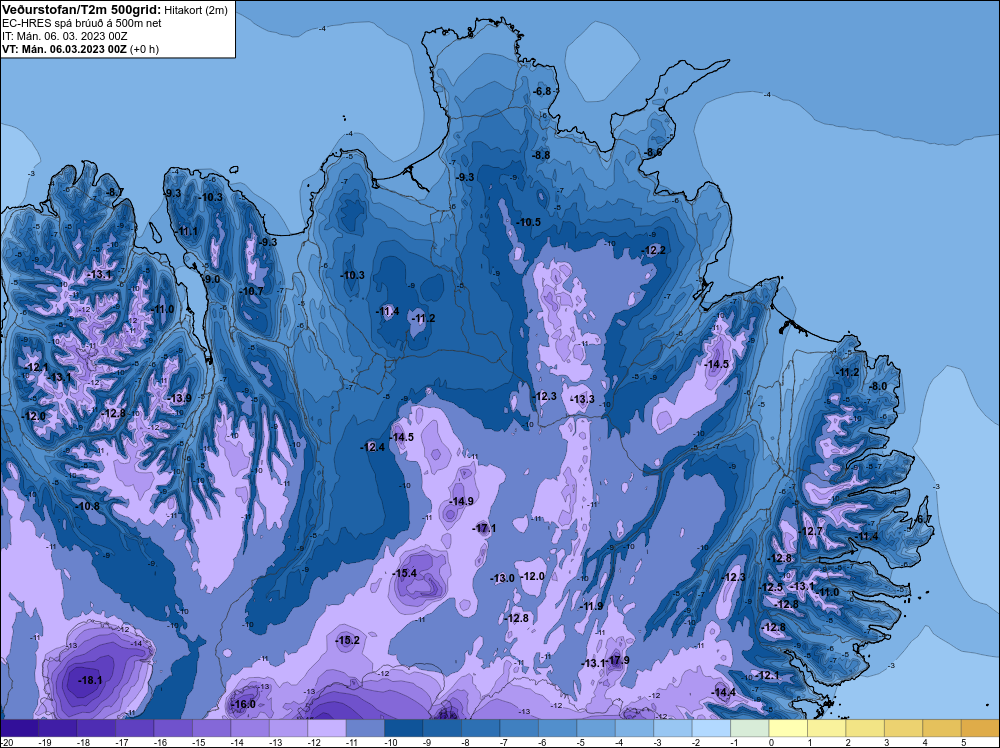
Task: Click the -12.2 temperature label
Action: click(654, 250)
